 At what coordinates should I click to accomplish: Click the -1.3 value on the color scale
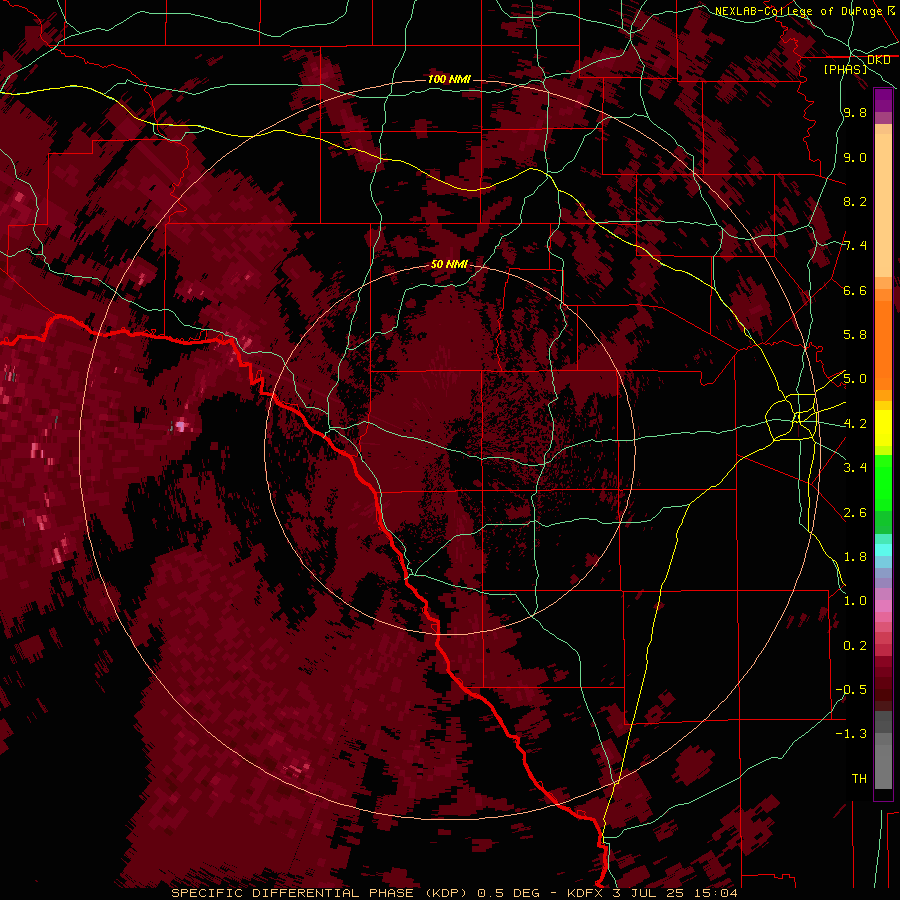(x=851, y=734)
